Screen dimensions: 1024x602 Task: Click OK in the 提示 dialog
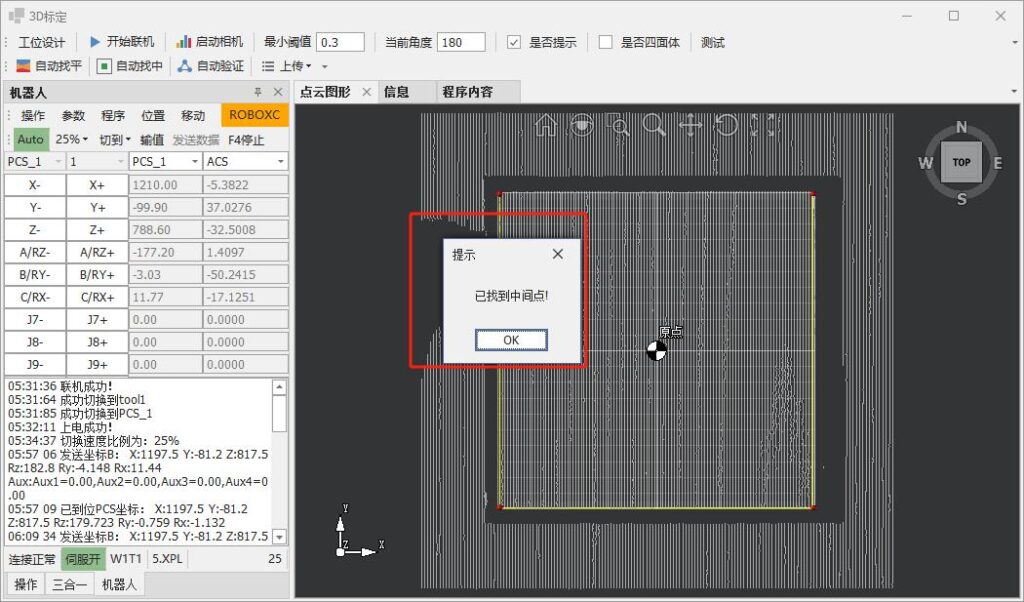[x=511, y=340]
